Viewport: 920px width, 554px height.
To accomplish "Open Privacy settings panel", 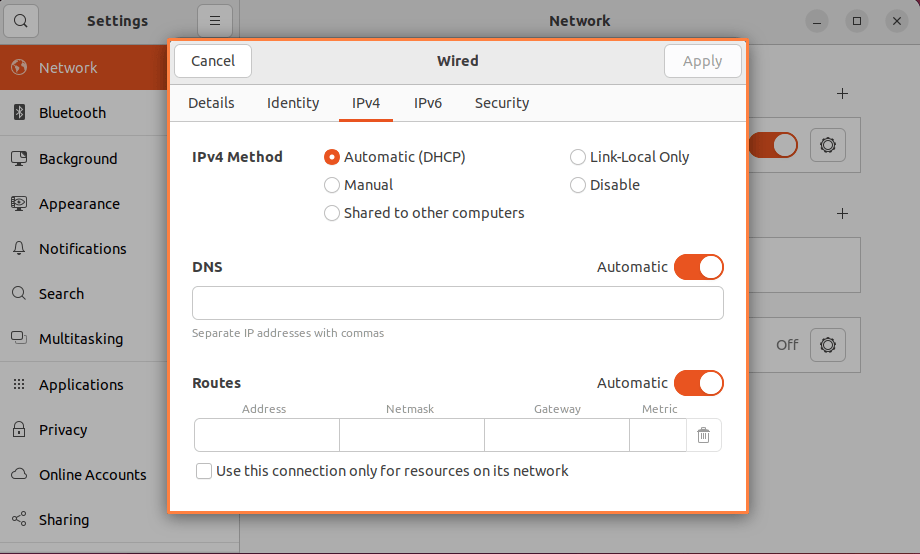I will (x=83, y=430).
